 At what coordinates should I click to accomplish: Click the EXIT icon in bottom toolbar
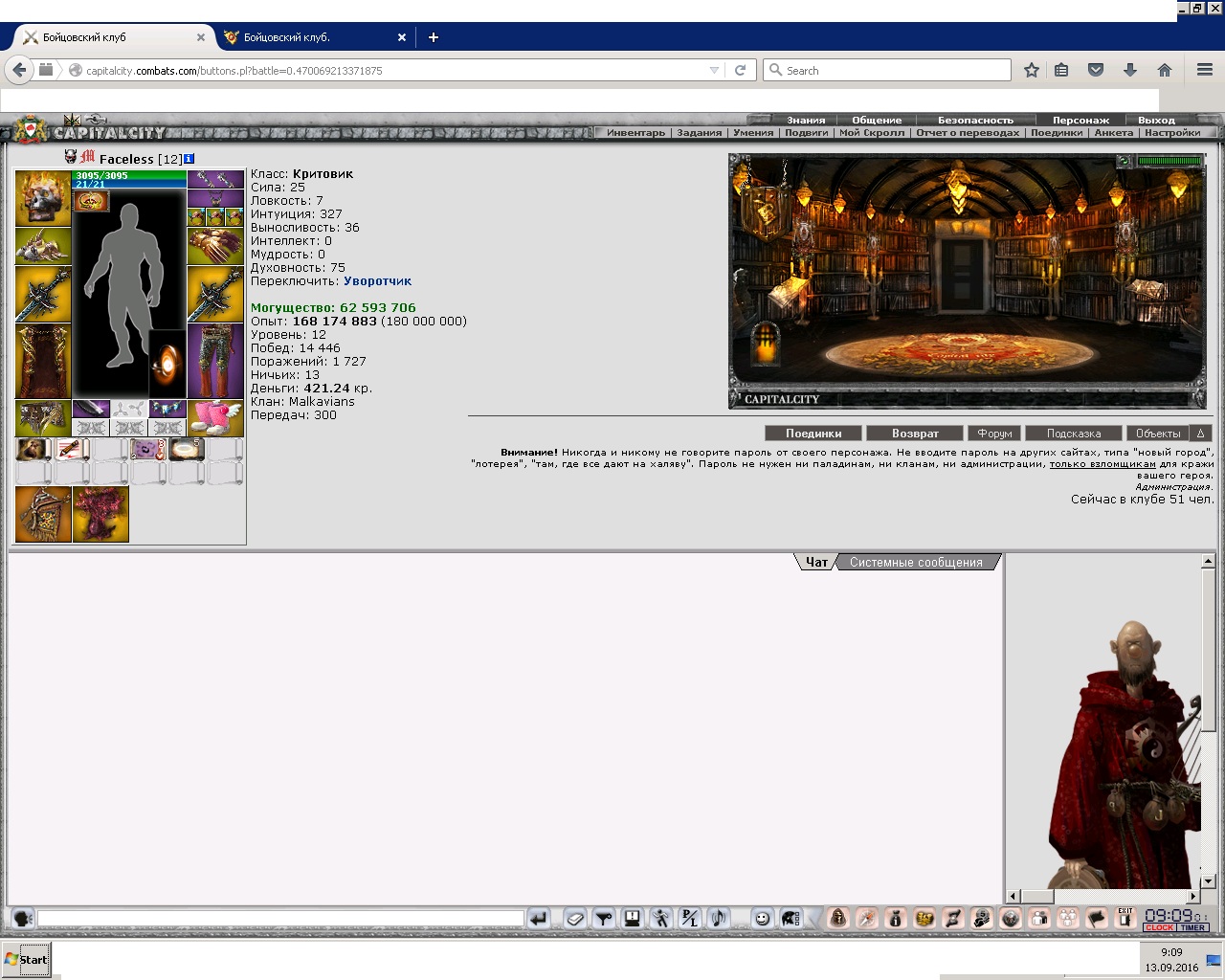(x=1125, y=919)
